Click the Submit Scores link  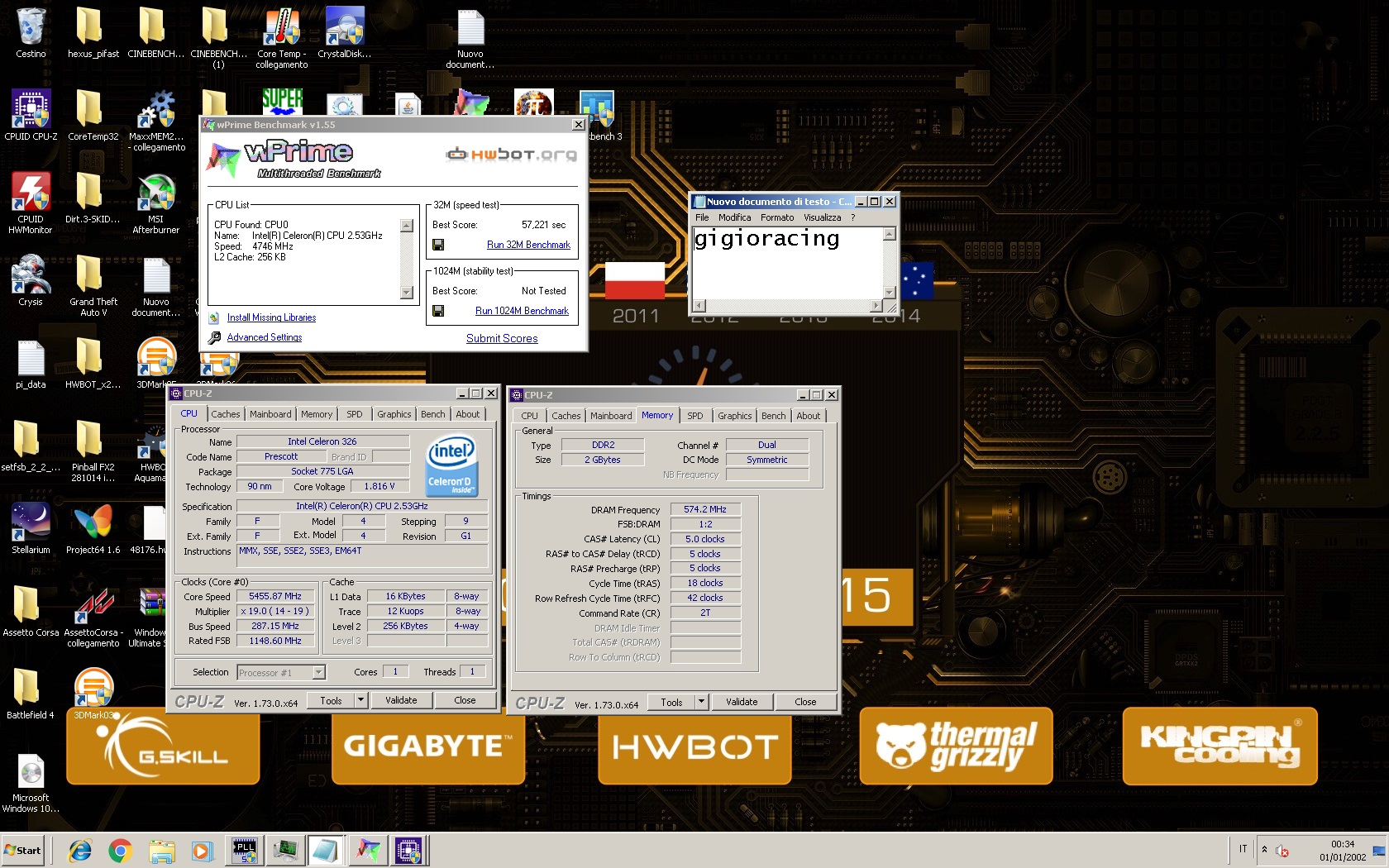click(502, 338)
